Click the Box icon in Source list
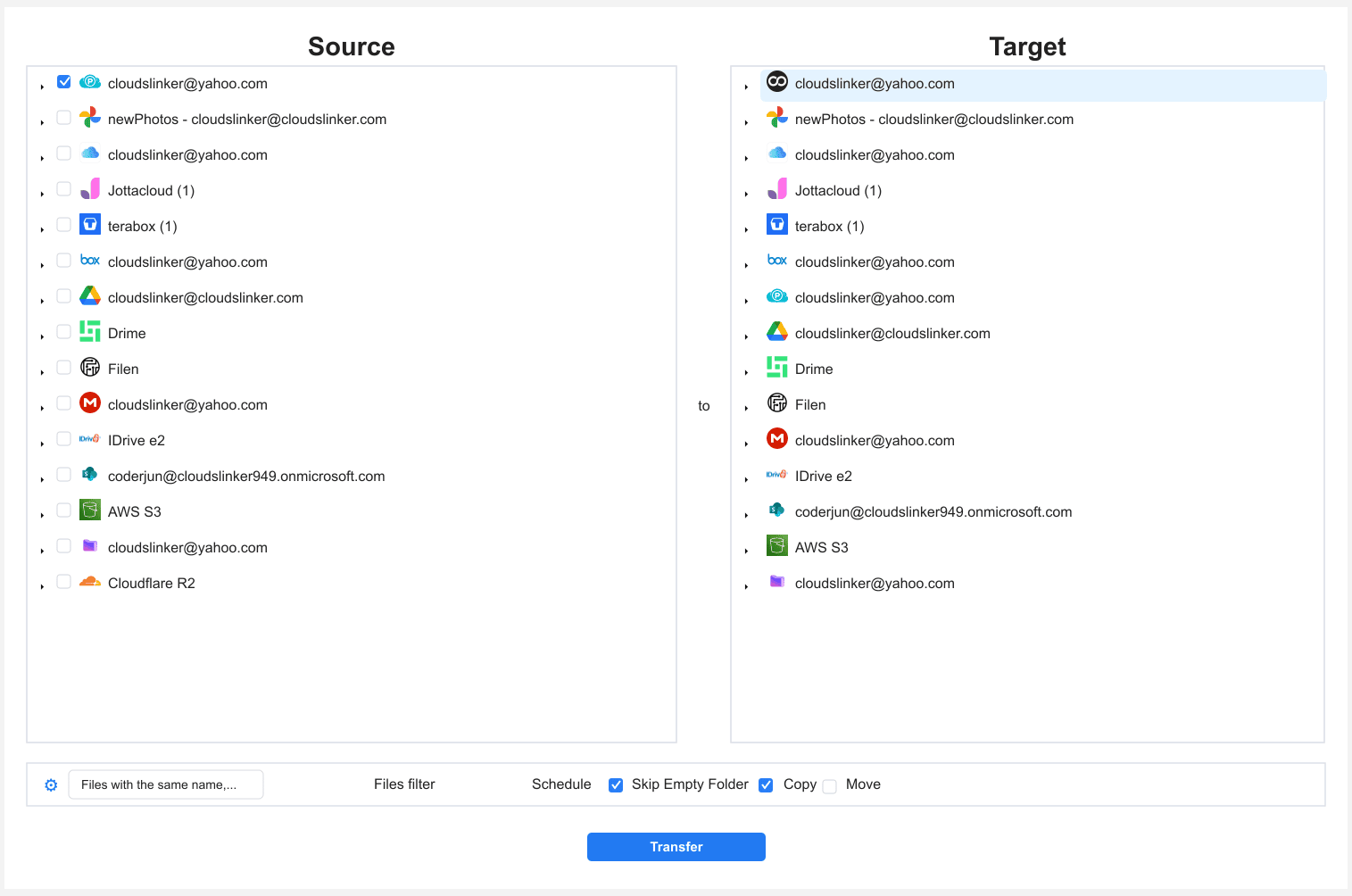The width and height of the screenshot is (1352, 896). [90, 261]
